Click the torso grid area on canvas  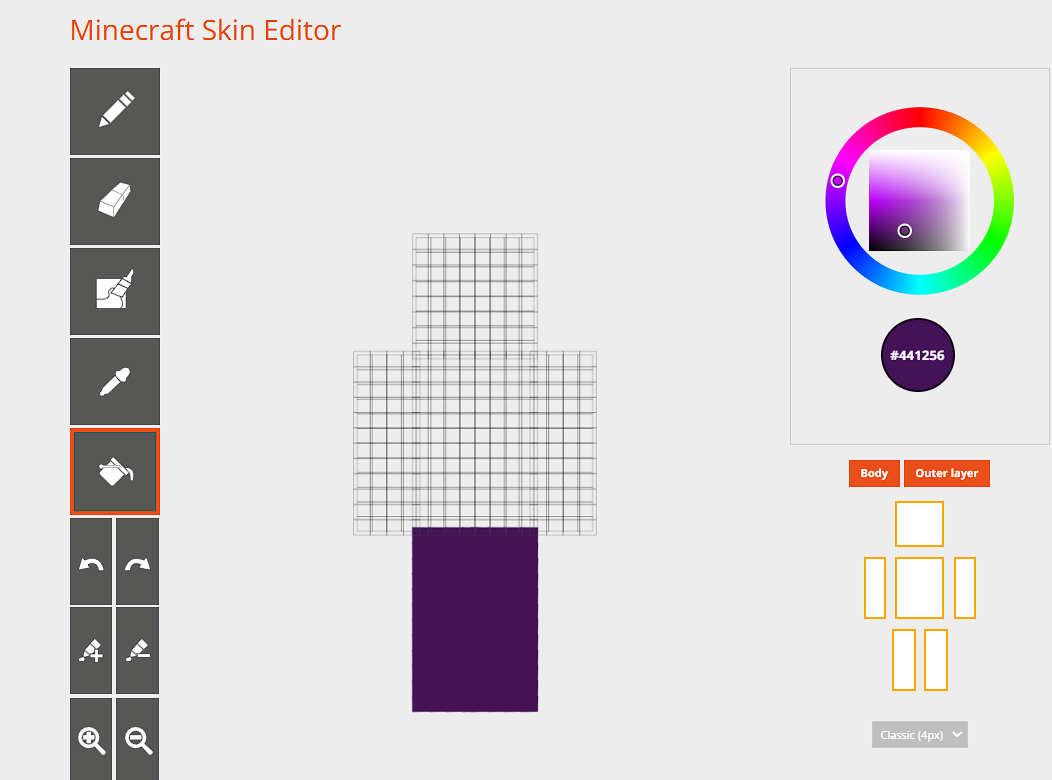(x=475, y=443)
